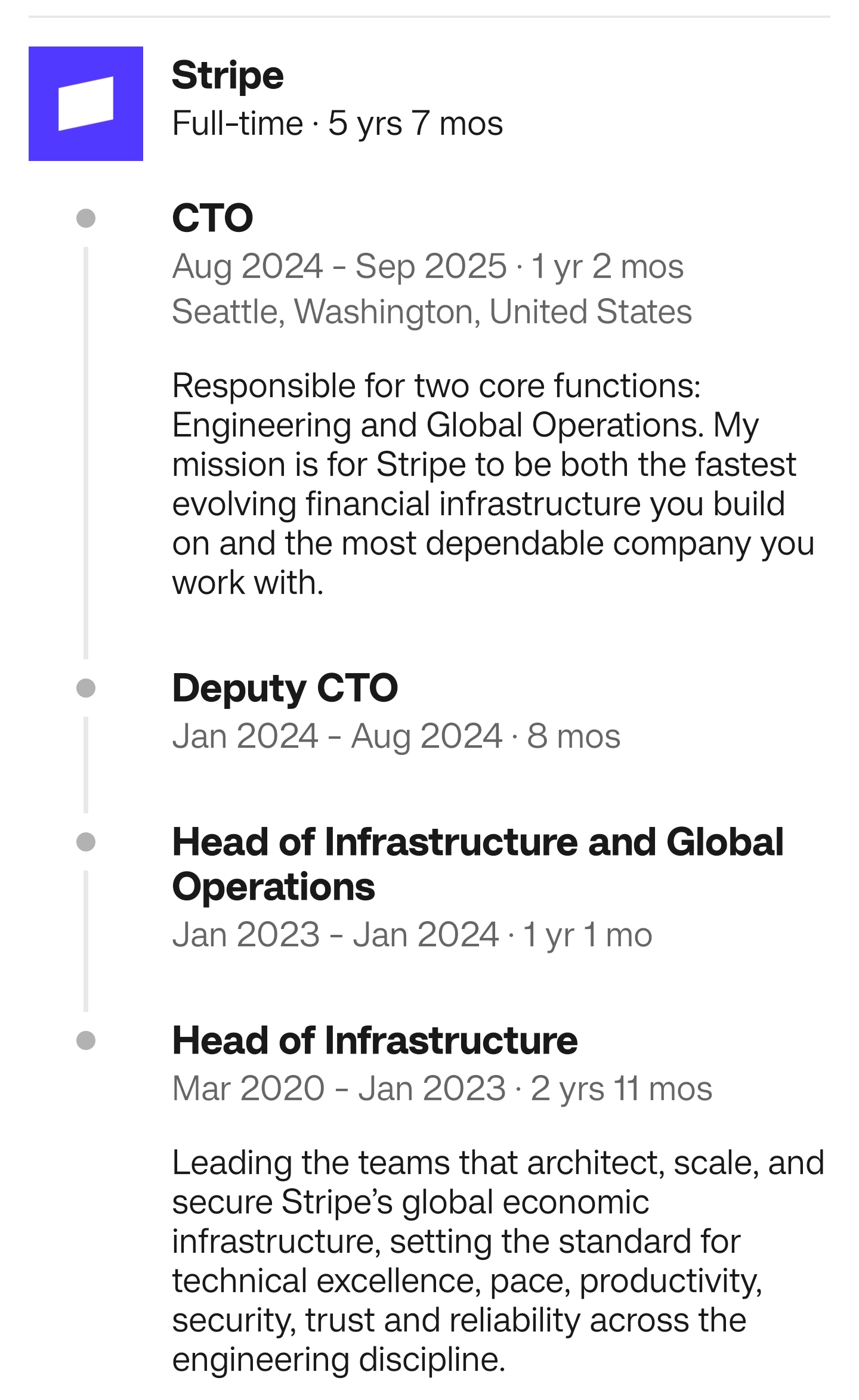Open the Deputy CTO role title
The image size is (859, 1400).
tap(285, 688)
